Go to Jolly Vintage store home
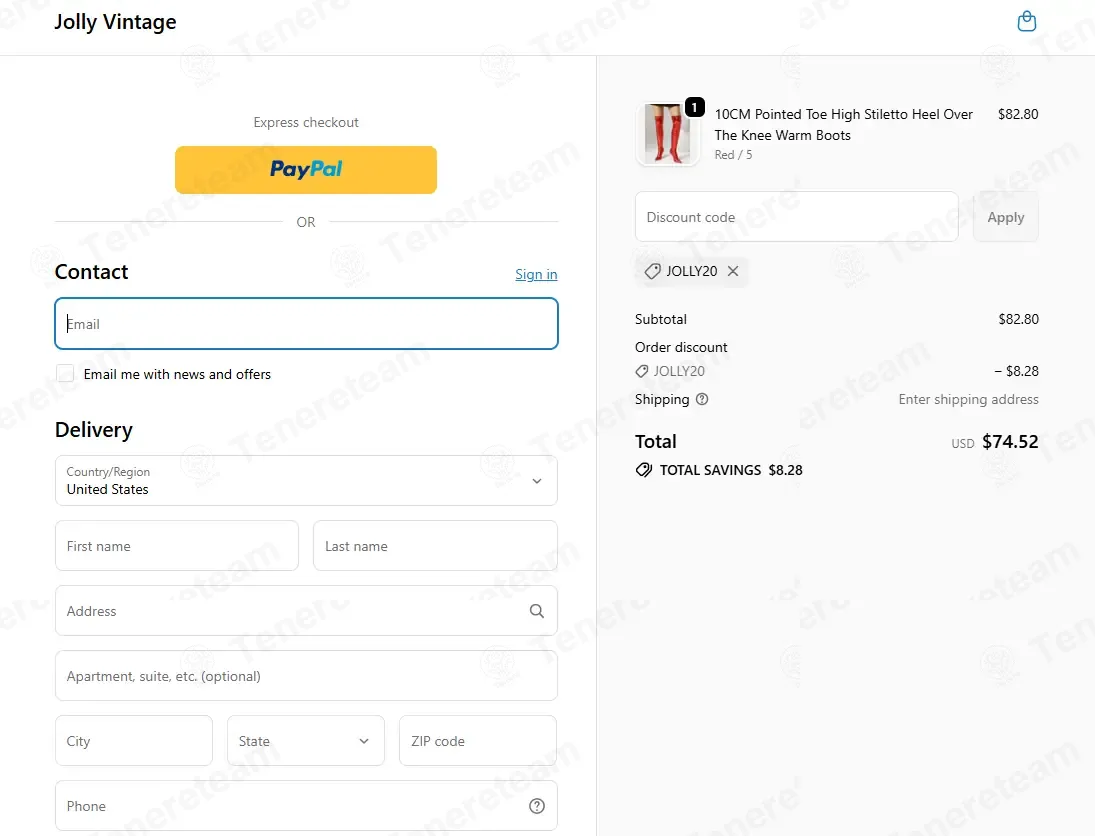 coord(115,22)
